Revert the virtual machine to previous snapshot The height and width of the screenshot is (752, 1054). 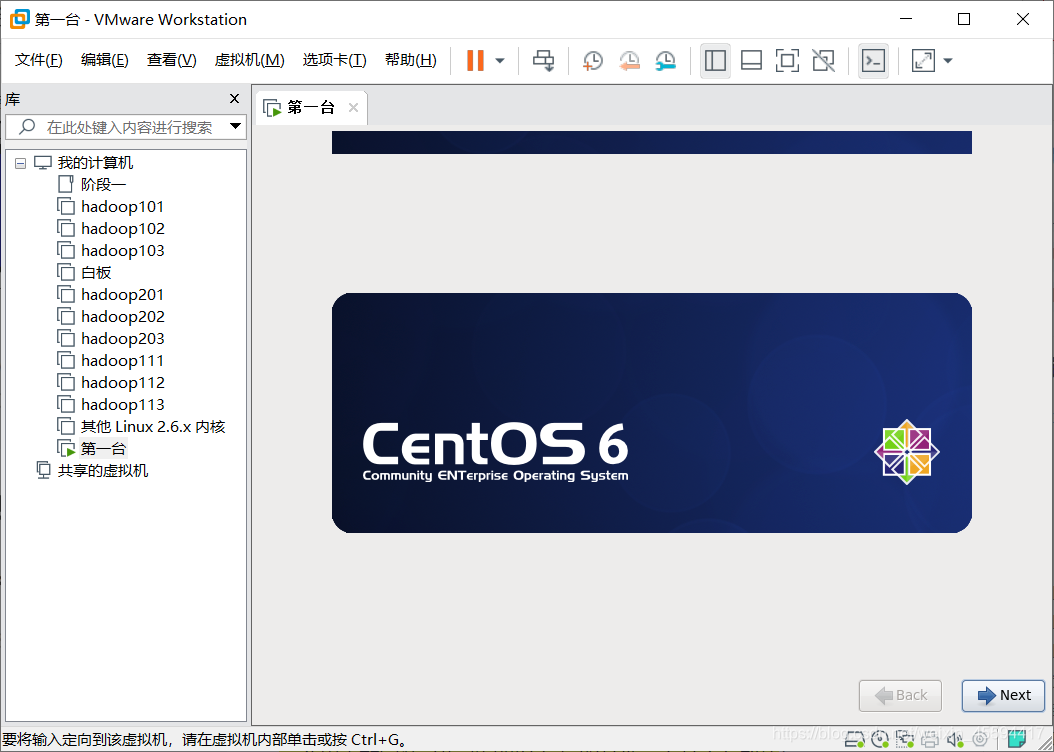point(629,60)
